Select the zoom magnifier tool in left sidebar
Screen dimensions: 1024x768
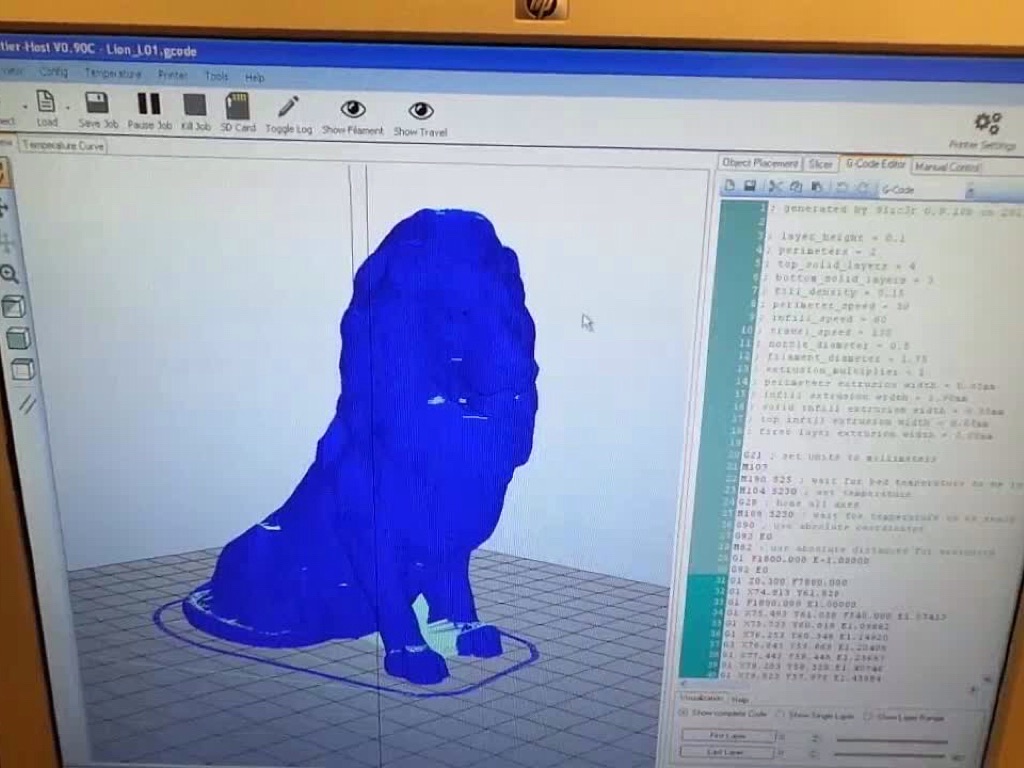[10, 274]
